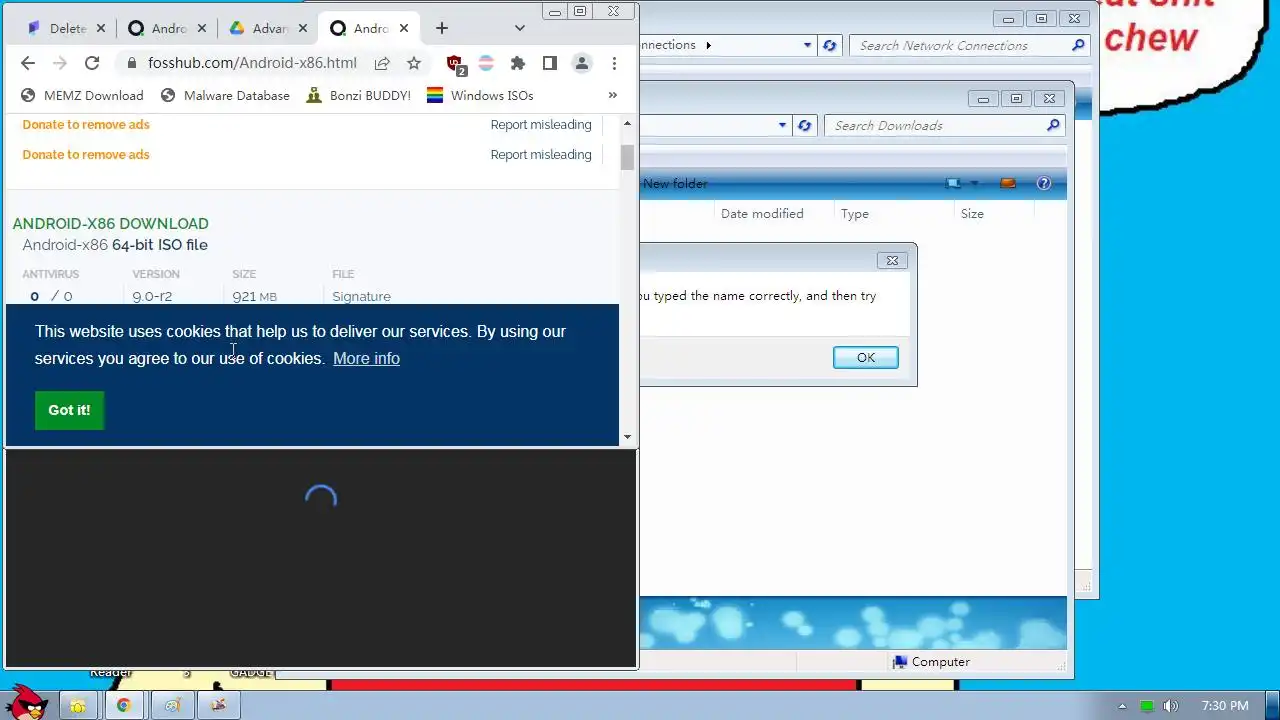The image size is (1280, 720).
Task: Close the Delete tab
Action: tap(100, 28)
